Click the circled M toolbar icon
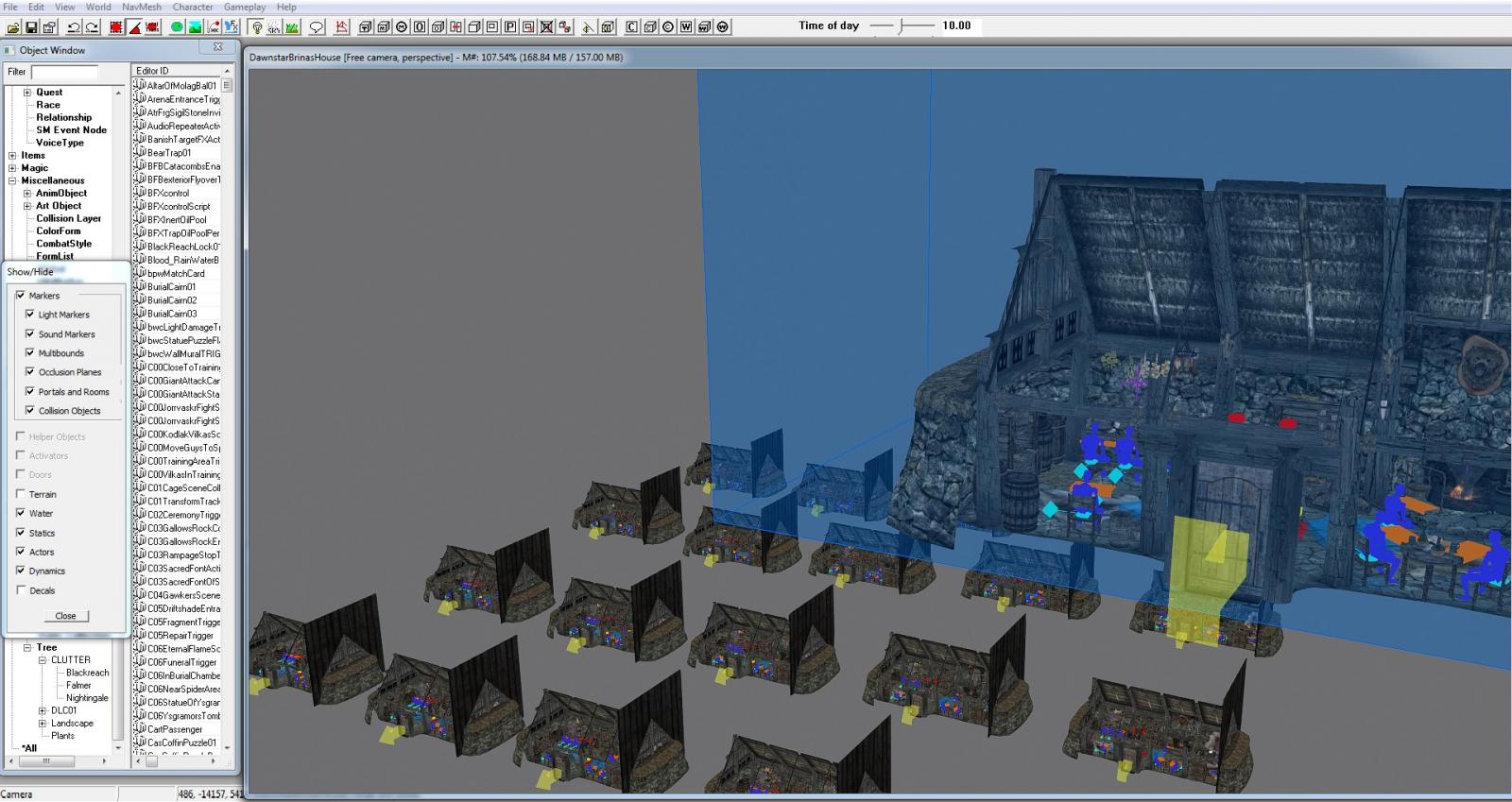The width and height of the screenshot is (1512, 802). pyautogui.click(x=403, y=27)
